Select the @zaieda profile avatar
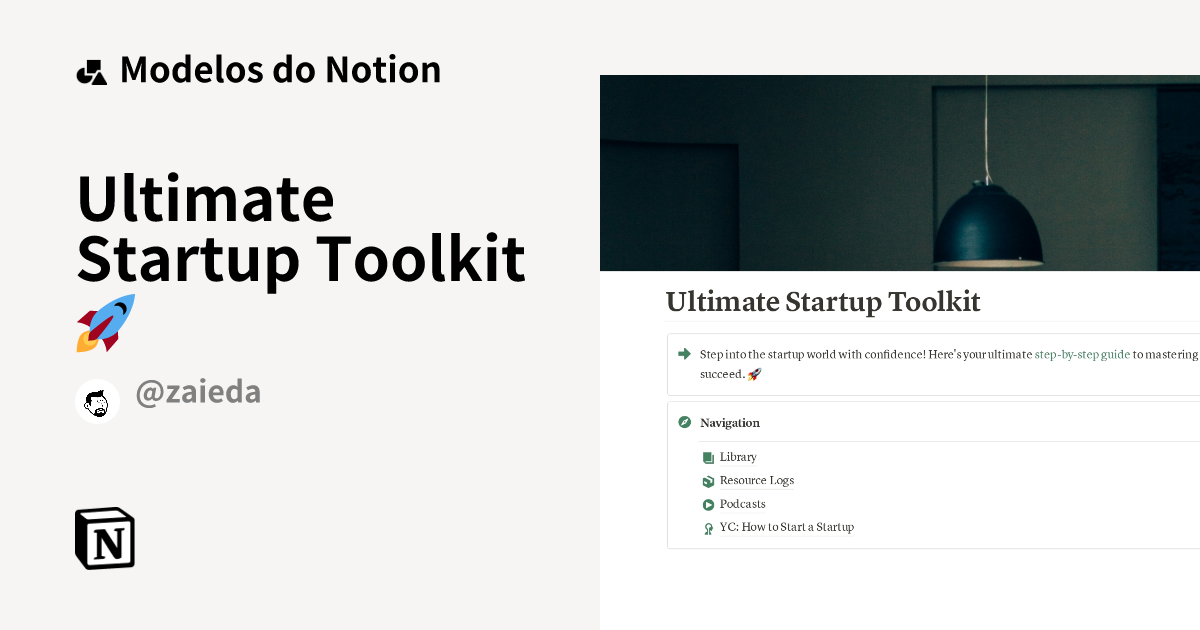 [x=97, y=401]
